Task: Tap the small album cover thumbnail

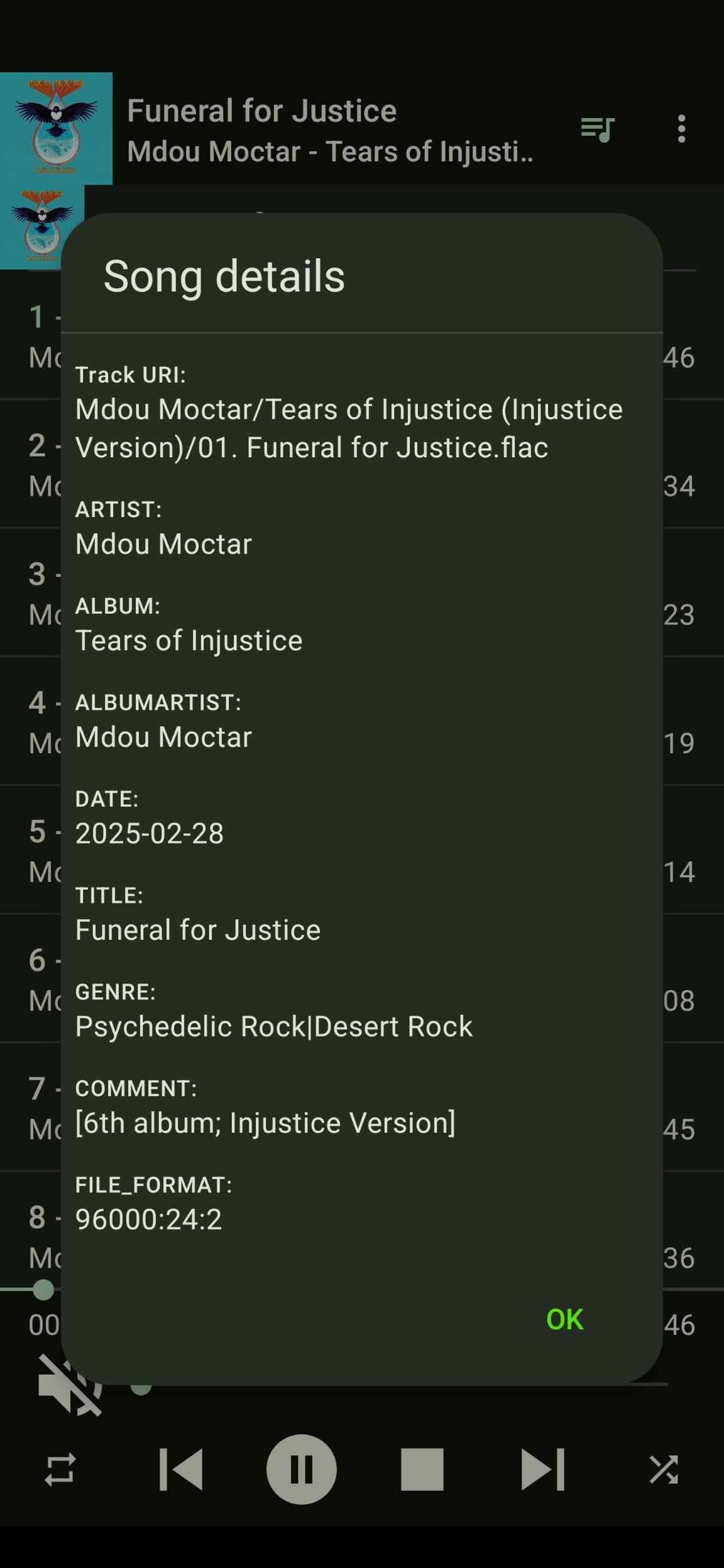Action: click(41, 227)
